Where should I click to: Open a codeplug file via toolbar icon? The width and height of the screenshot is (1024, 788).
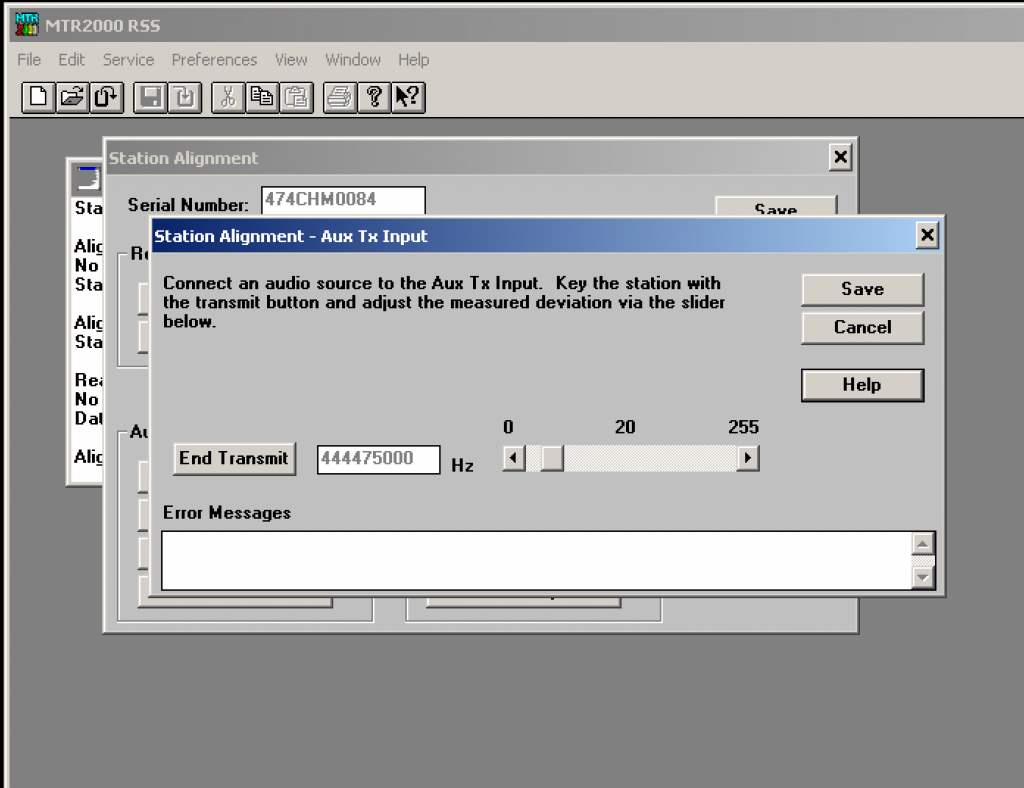coord(72,98)
